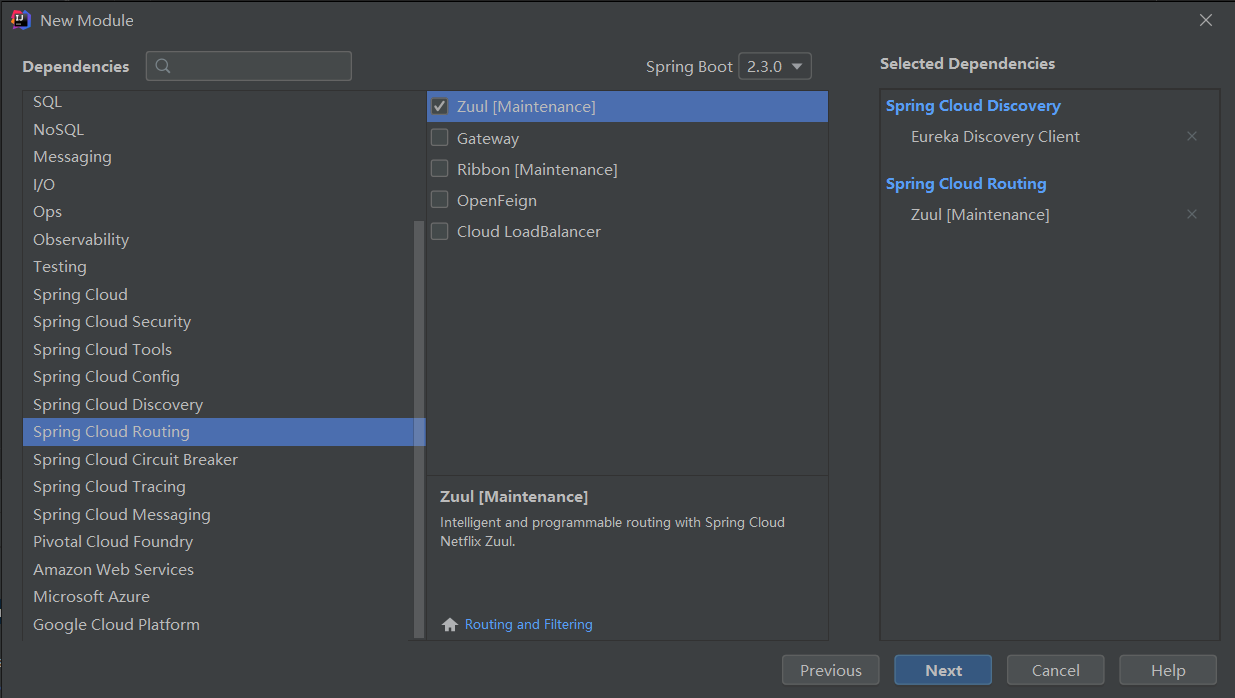
Task: Click the Next button
Action: pos(942,670)
